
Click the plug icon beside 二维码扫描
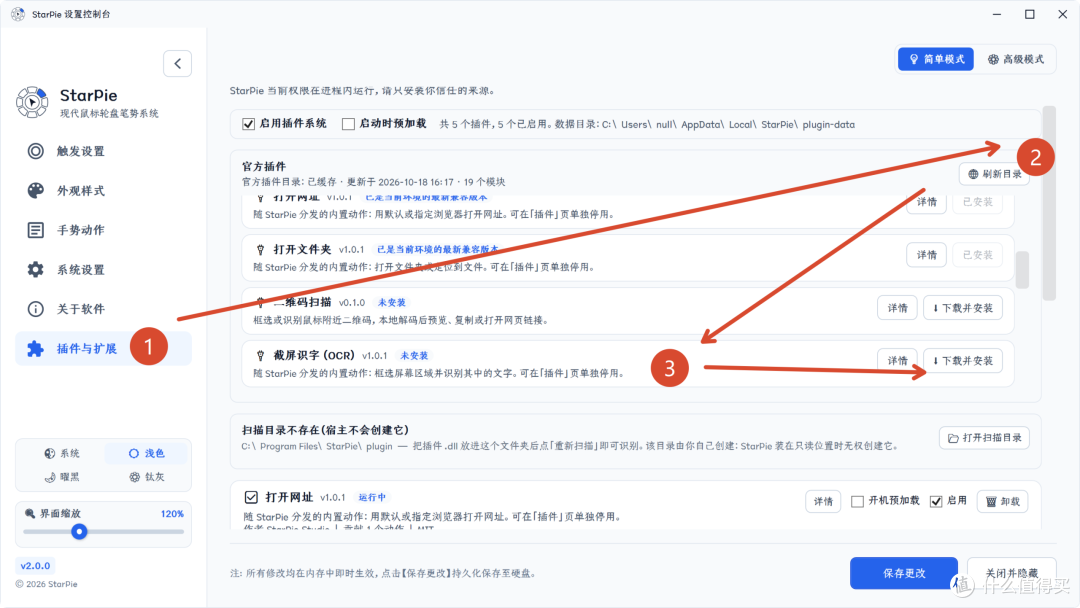click(260, 302)
